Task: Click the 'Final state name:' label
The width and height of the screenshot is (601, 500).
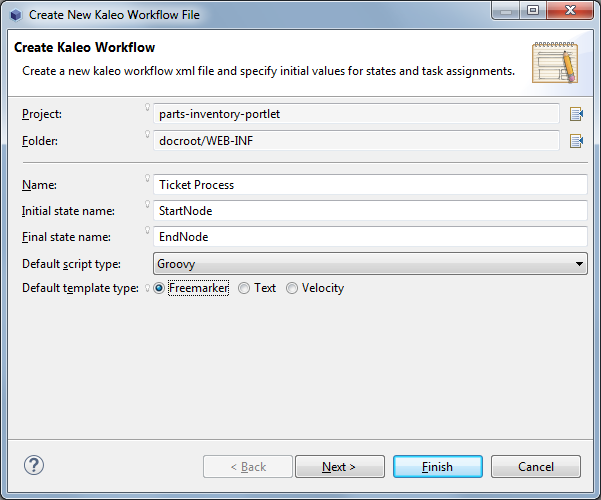Action: coord(66,237)
